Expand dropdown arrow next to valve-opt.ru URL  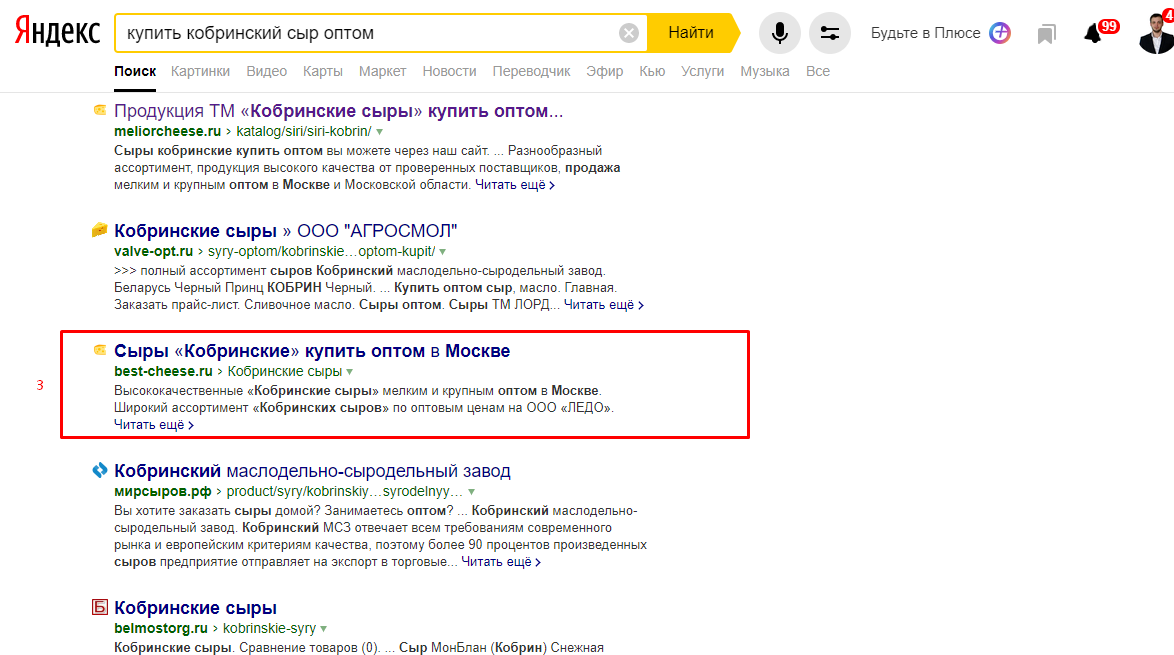coord(442,252)
